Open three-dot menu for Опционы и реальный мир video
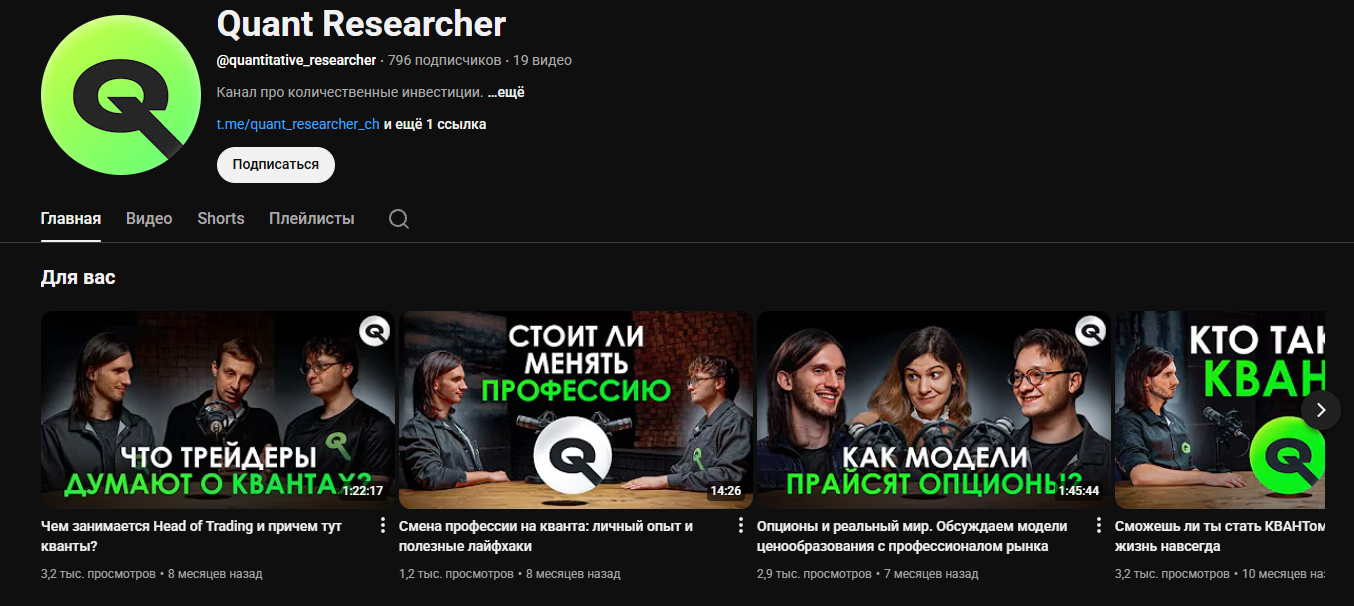The image size is (1354, 606). (1099, 526)
